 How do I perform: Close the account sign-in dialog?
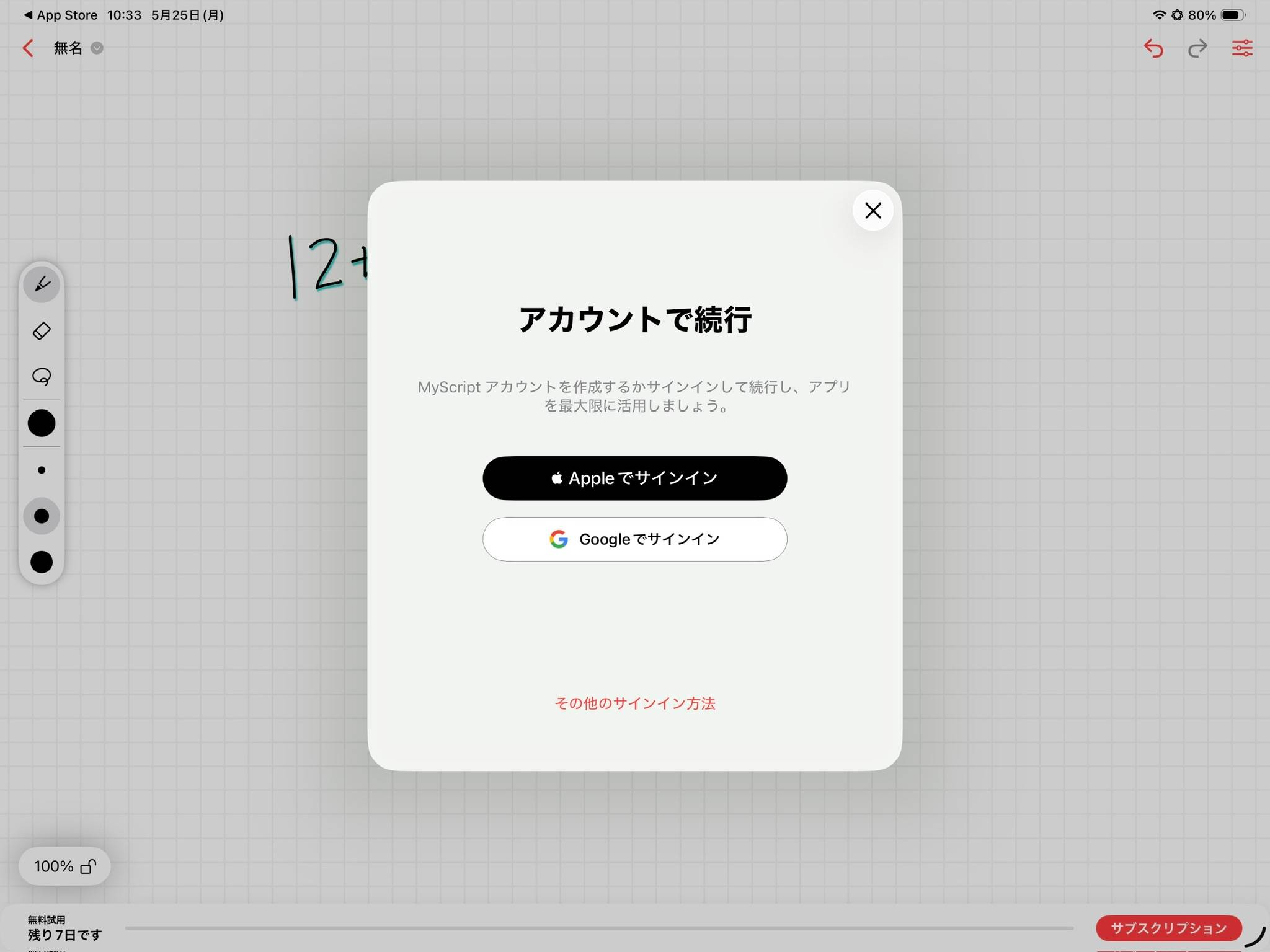pyautogui.click(x=873, y=211)
